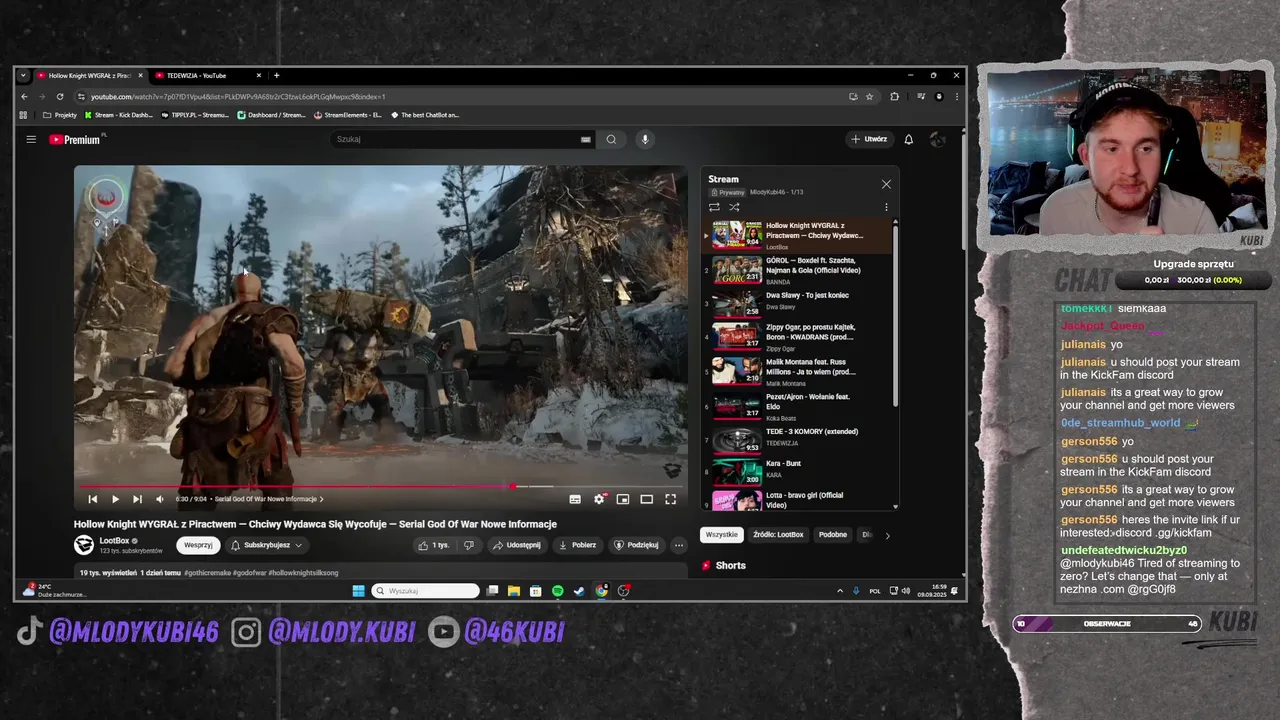Click the Podziękuj thanks button
This screenshot has width=1280, height=720.
636,545
